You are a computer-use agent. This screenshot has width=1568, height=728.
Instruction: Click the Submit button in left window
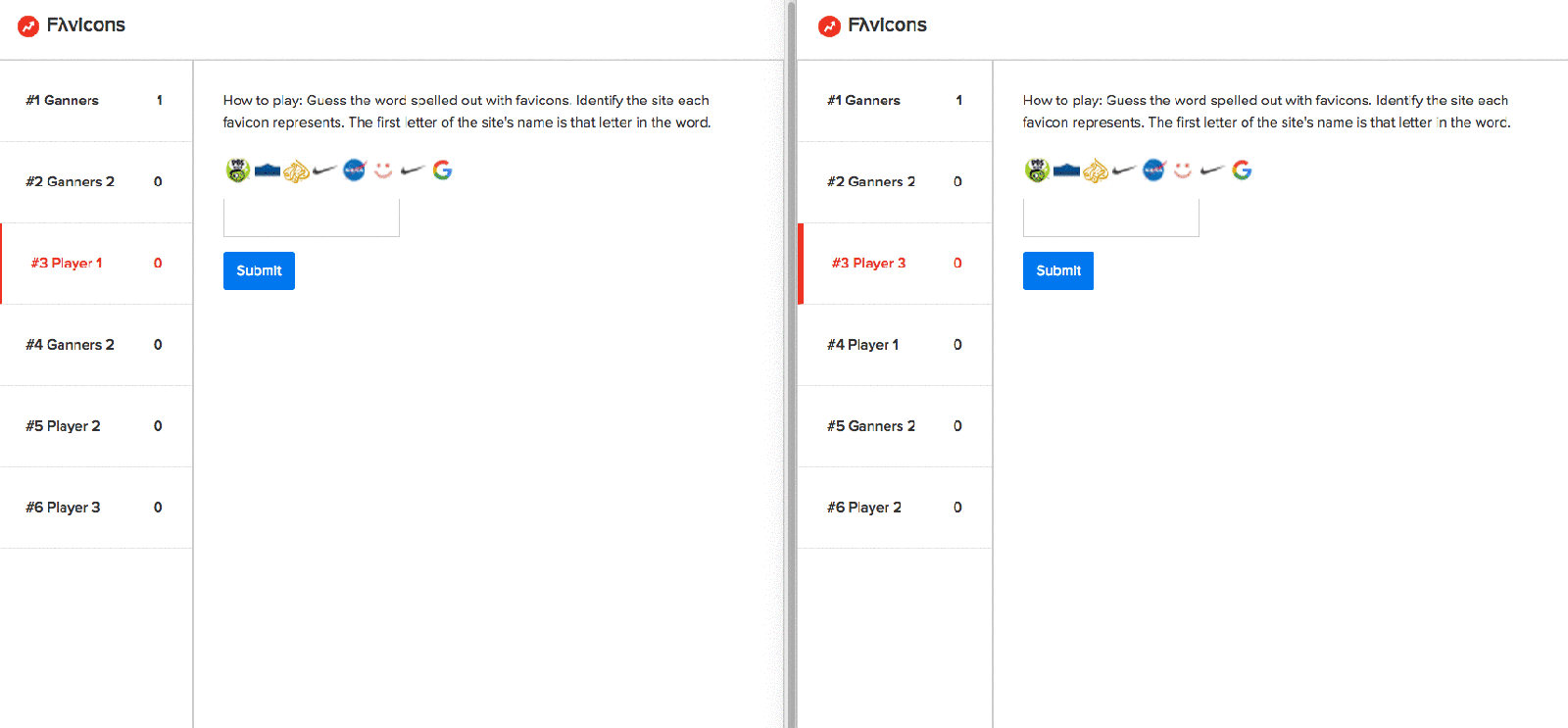coord(259,270)
